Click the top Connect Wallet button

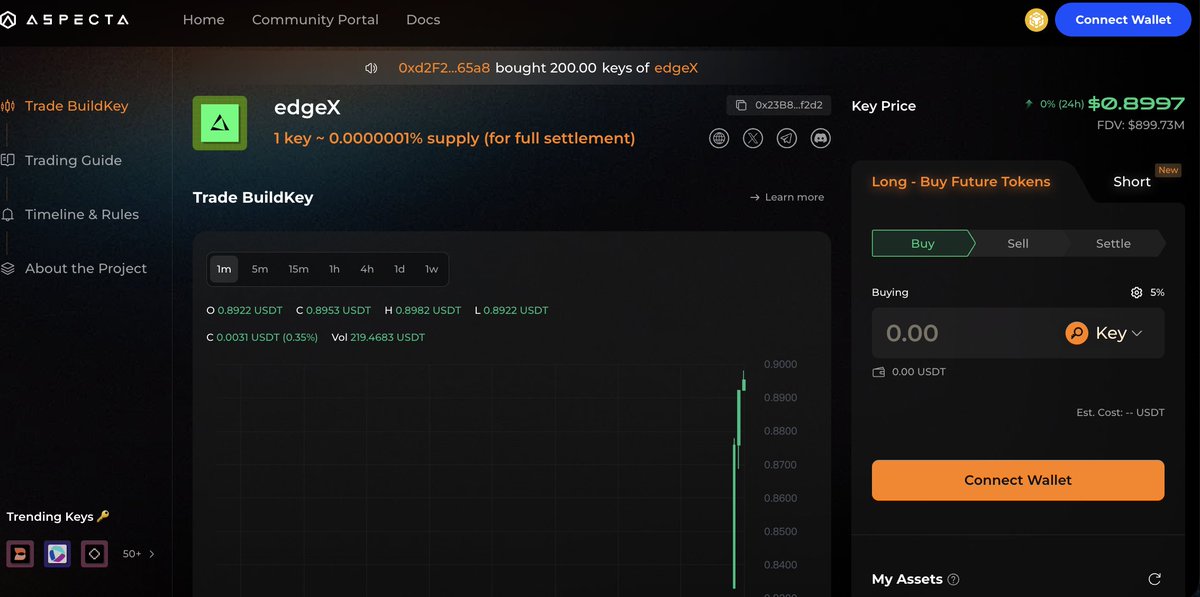click(x=1123, y=19)
